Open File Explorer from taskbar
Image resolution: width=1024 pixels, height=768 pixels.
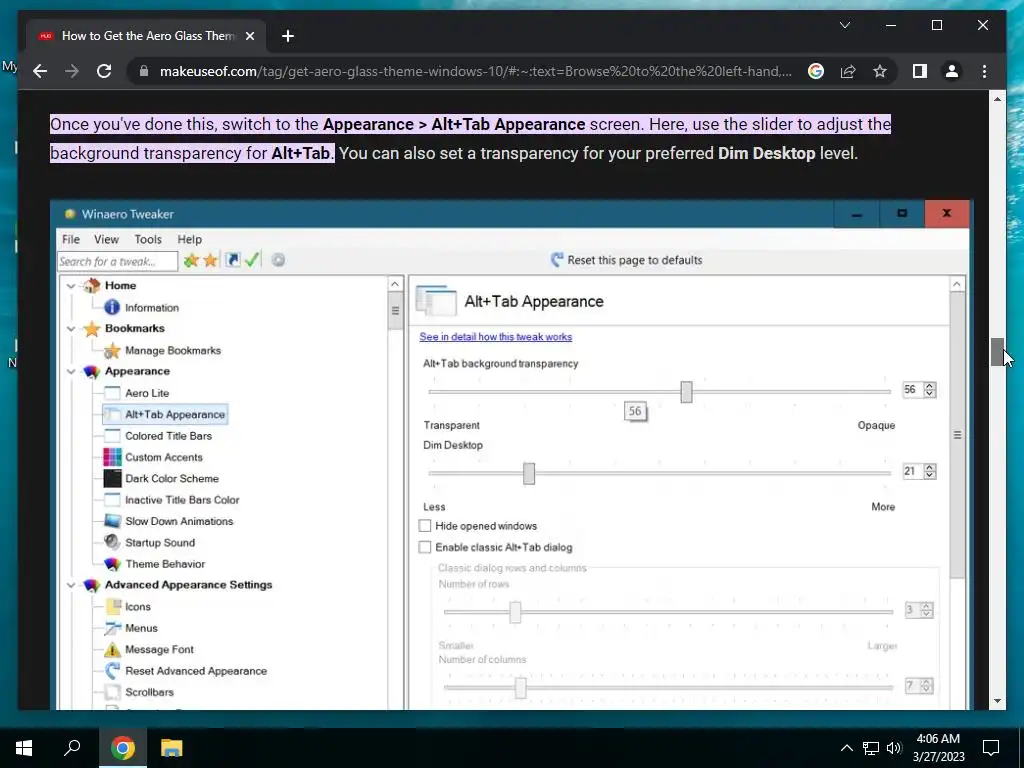point(172,748)
